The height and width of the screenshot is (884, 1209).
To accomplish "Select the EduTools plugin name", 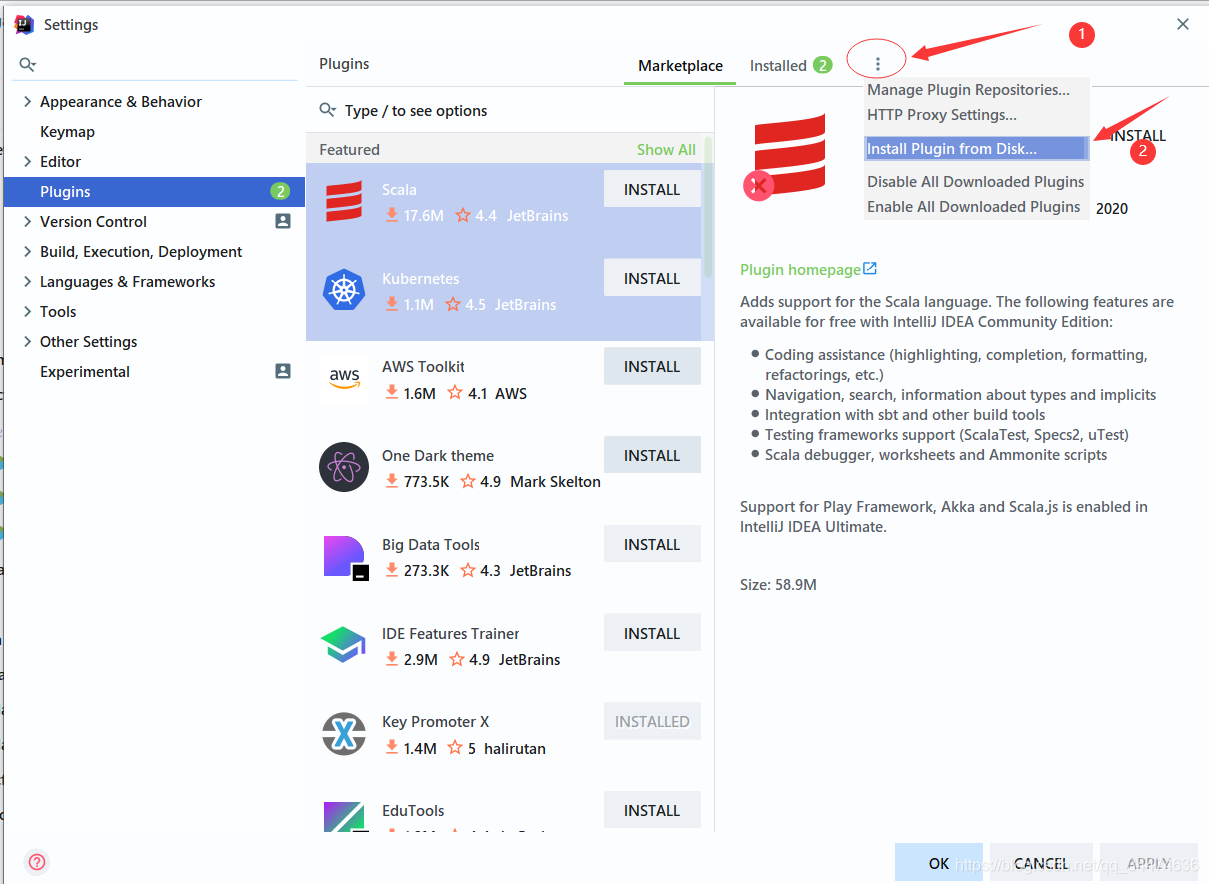I will coord(413,810).
